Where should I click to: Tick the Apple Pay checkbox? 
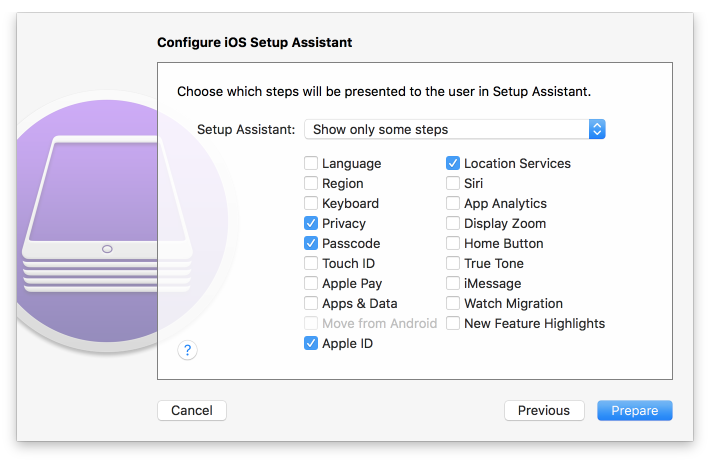pos(311,283)
